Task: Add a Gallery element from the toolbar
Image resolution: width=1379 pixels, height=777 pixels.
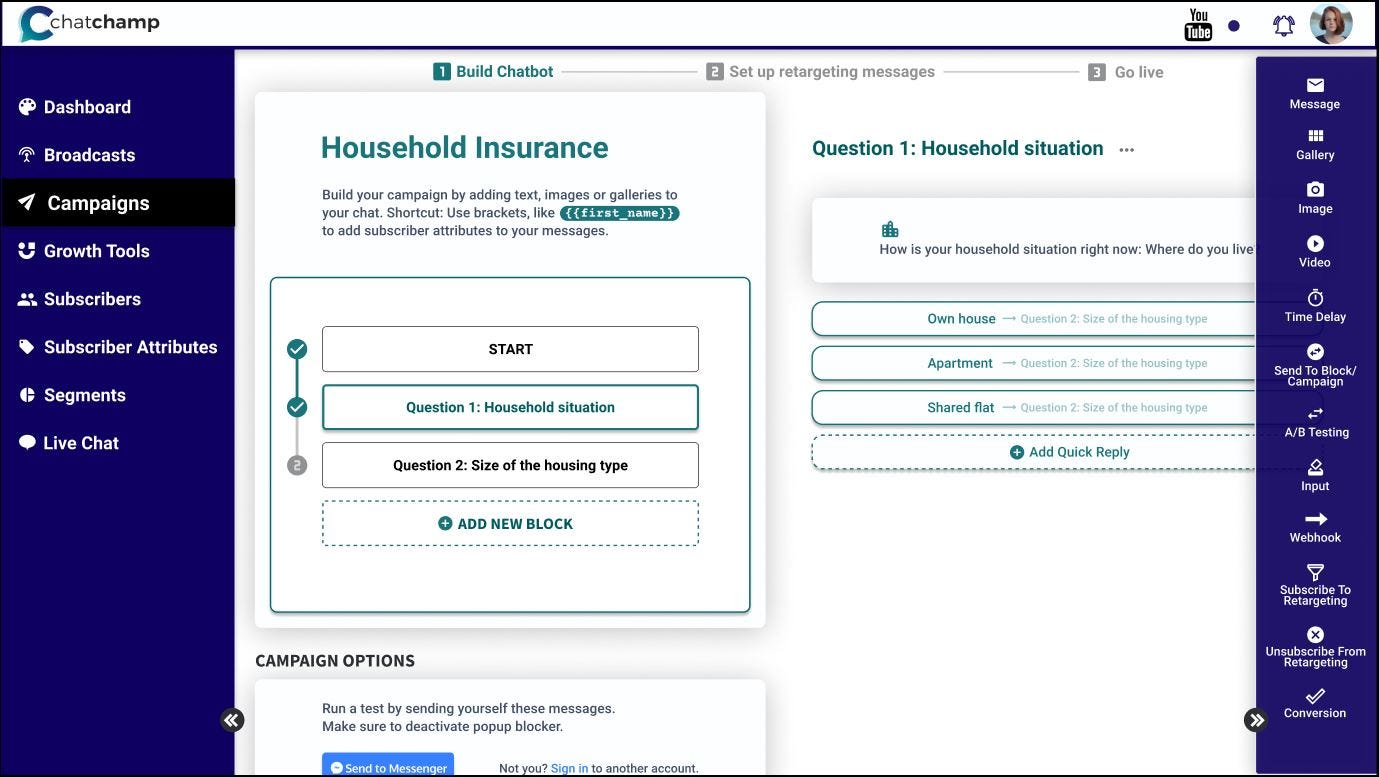Action: [1315, 145]
